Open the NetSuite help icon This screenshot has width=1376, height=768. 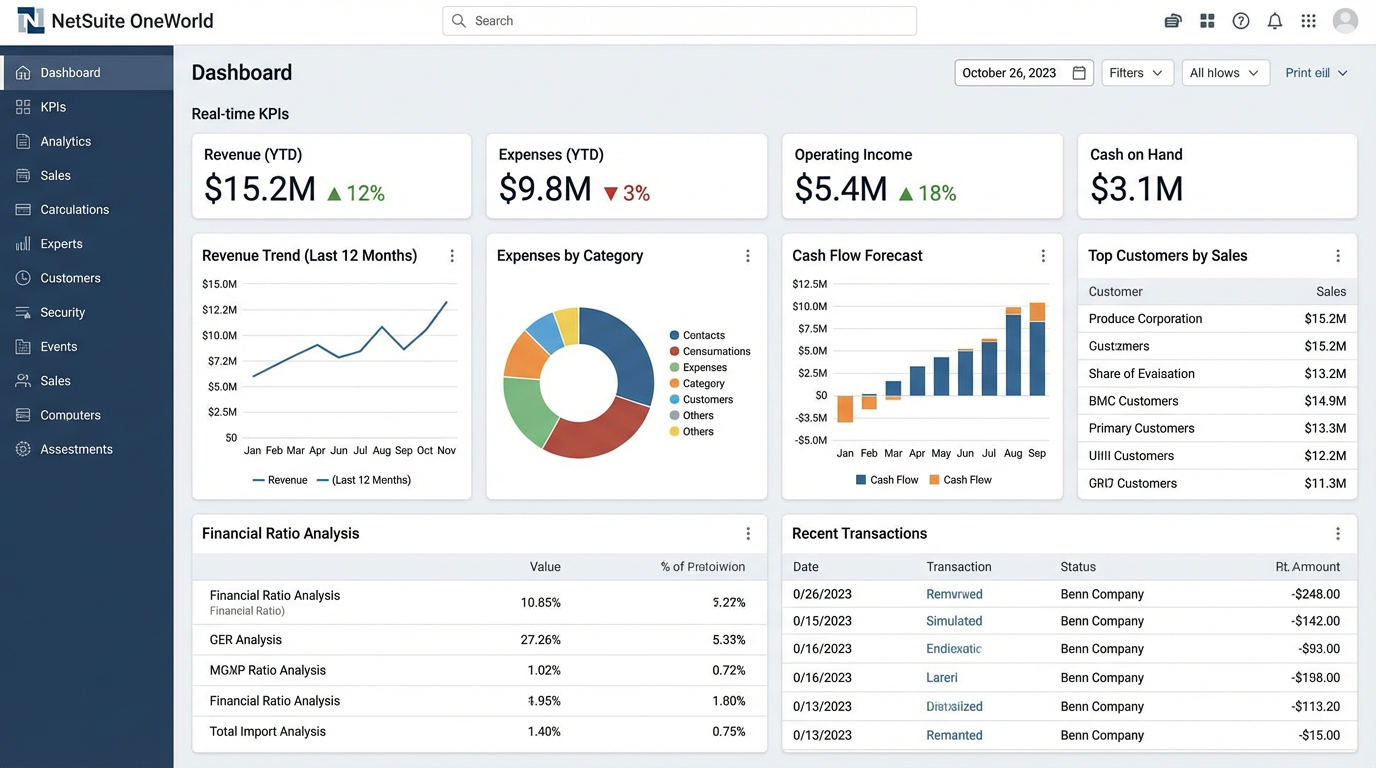(x=1241, y=20)
